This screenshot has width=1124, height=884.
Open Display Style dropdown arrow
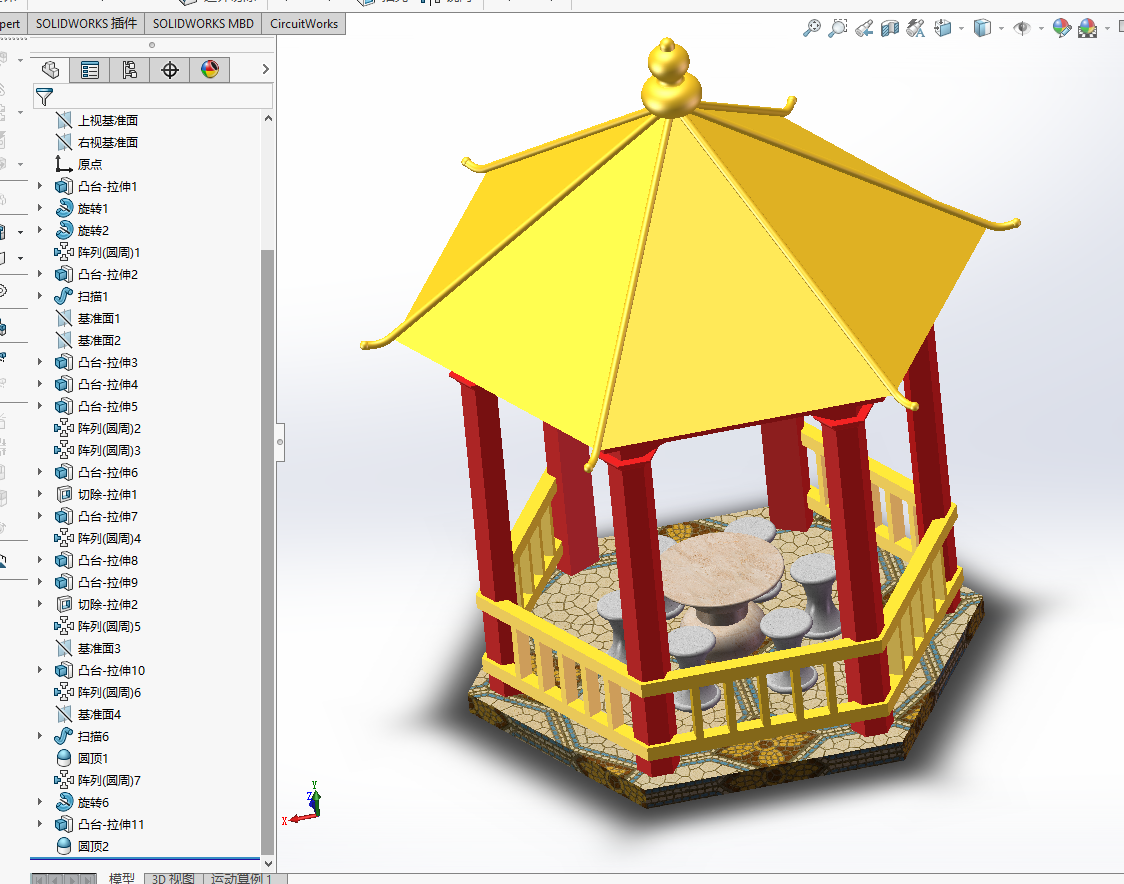[1001, 29]
